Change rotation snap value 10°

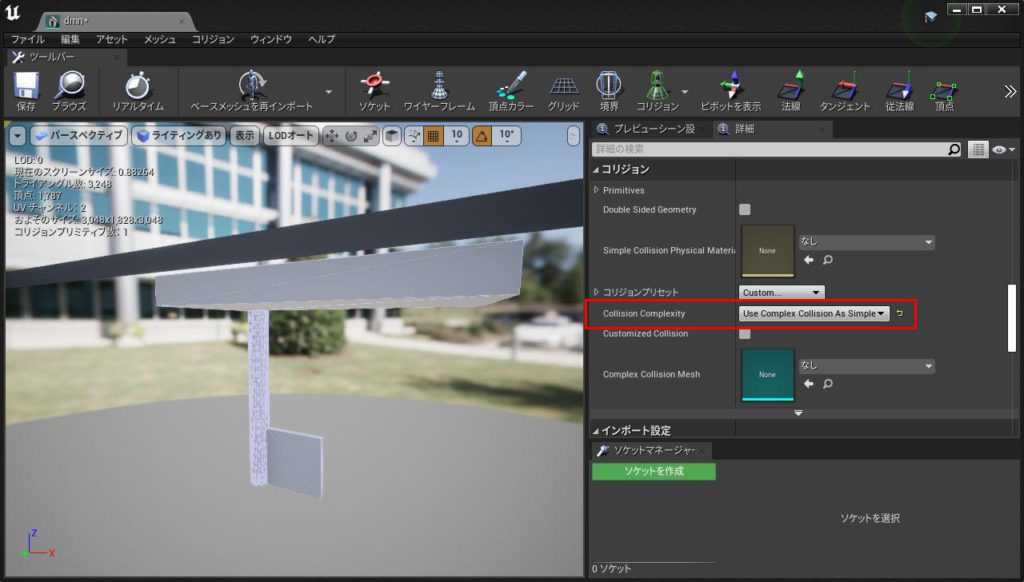click(x=507, y=136)
